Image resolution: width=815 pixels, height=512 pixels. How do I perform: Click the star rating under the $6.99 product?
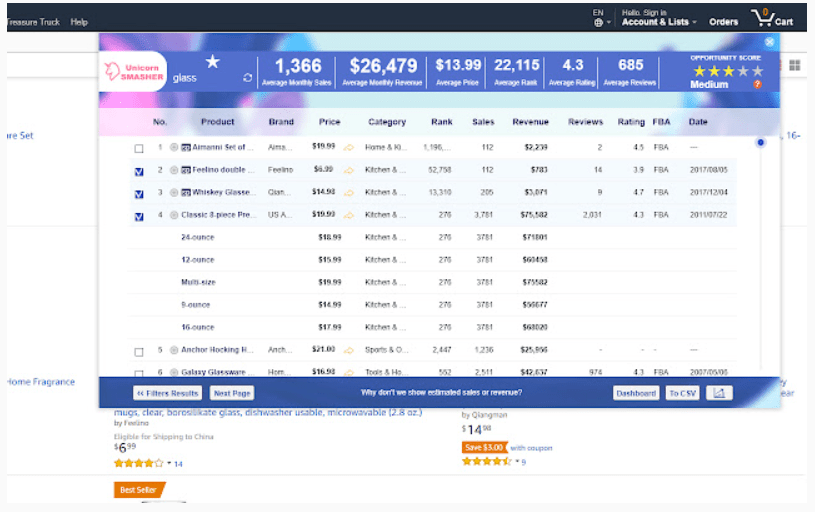pos(138,463)
